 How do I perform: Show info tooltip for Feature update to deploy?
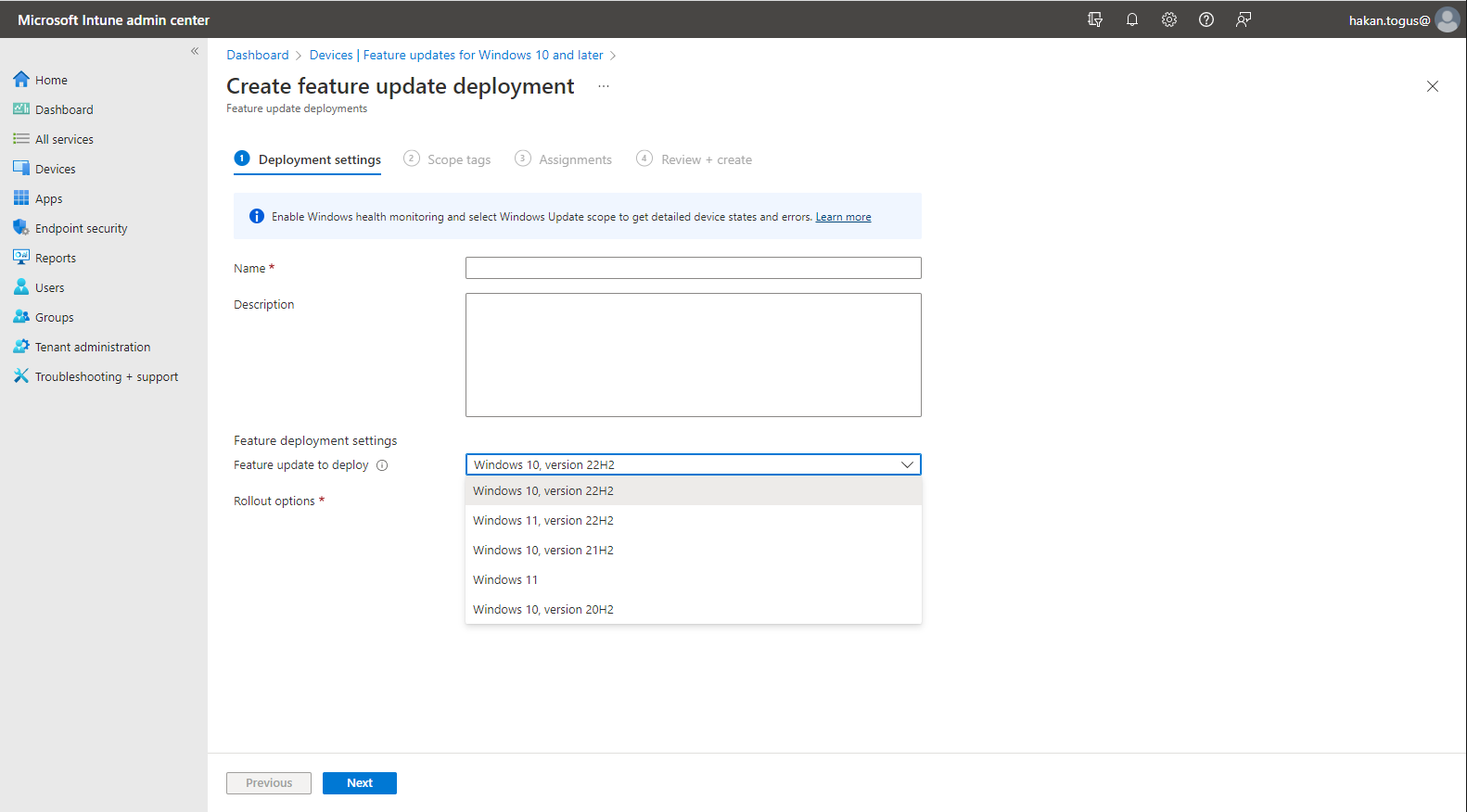click(x=382, y=465)
